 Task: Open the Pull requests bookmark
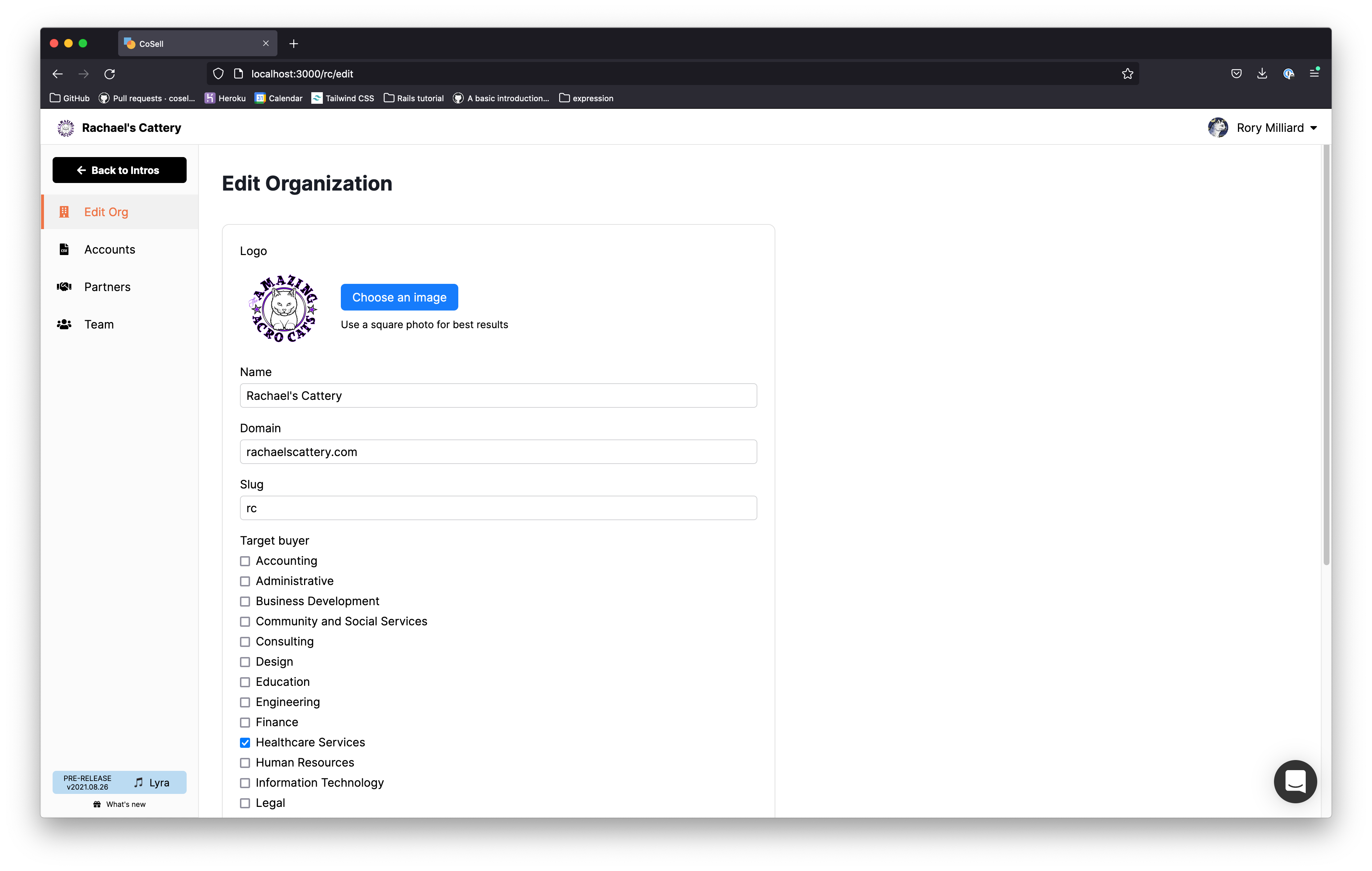tap(147, 99)
